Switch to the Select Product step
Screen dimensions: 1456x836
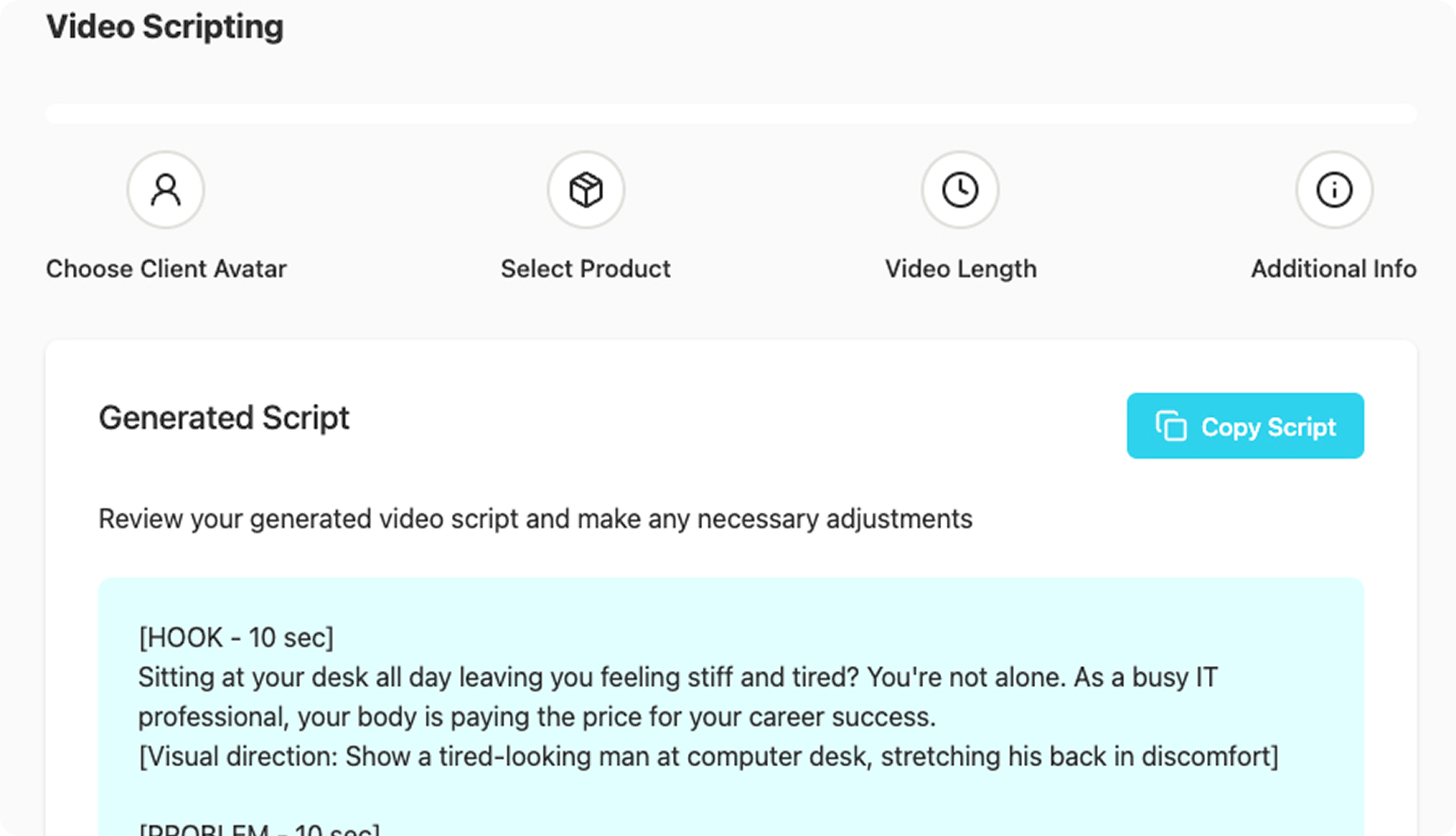[585, 268]
